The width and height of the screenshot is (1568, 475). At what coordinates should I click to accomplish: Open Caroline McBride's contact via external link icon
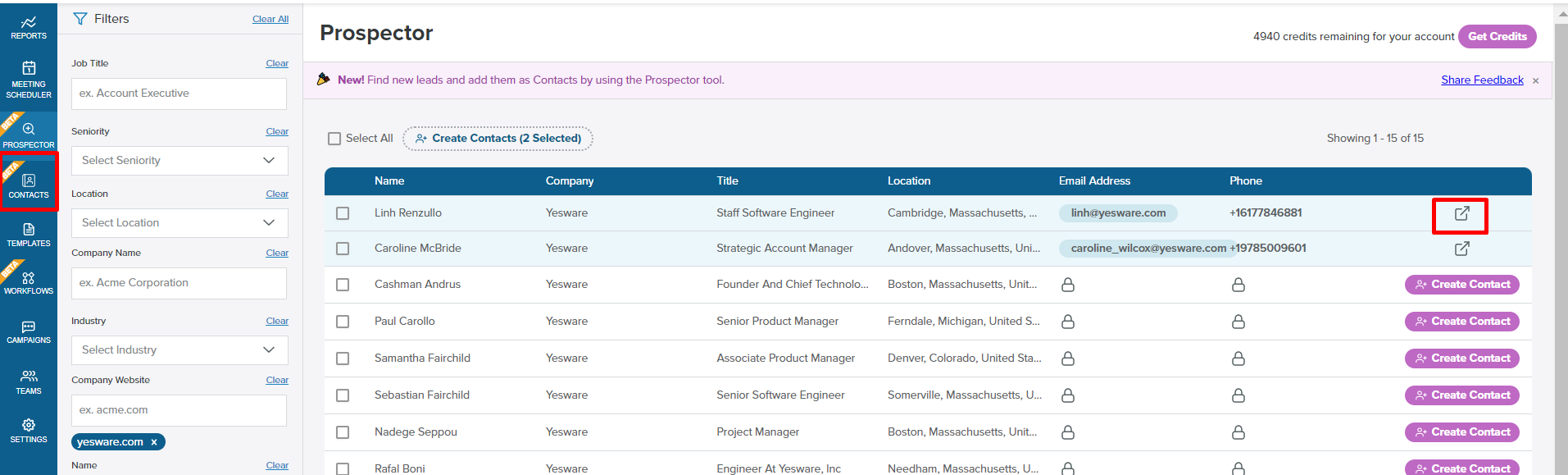tap(1461, 248)
